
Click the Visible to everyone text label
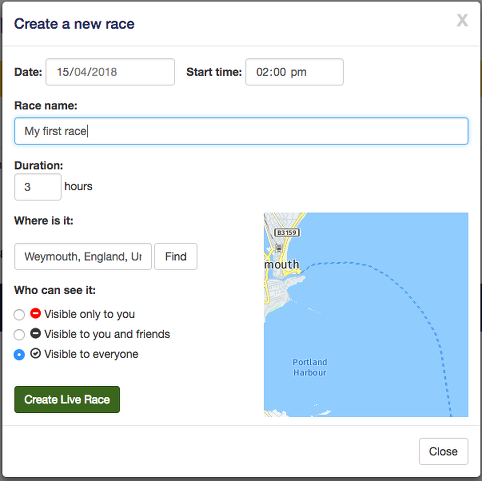(x=91, y=354)
